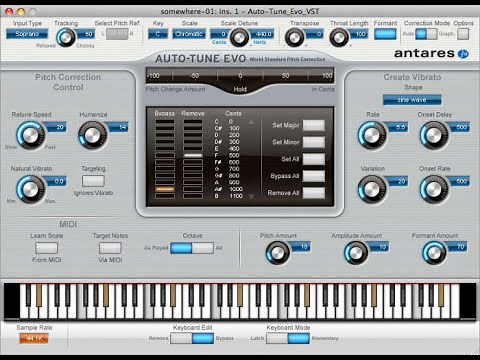The height and width of the screenshot is (360, 480).
Task: Click the Options button
Action: pyautogui.click(x=463, y=34)
